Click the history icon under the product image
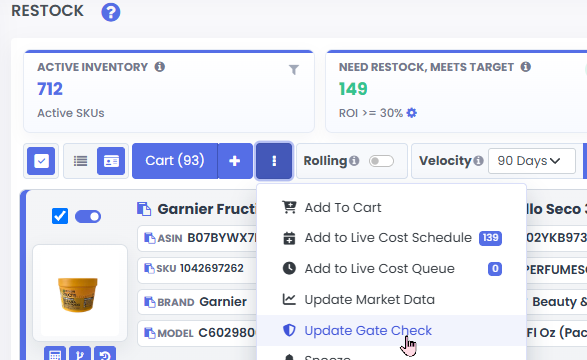The width and height of the screenshot is (587, 360). (105, 354)
